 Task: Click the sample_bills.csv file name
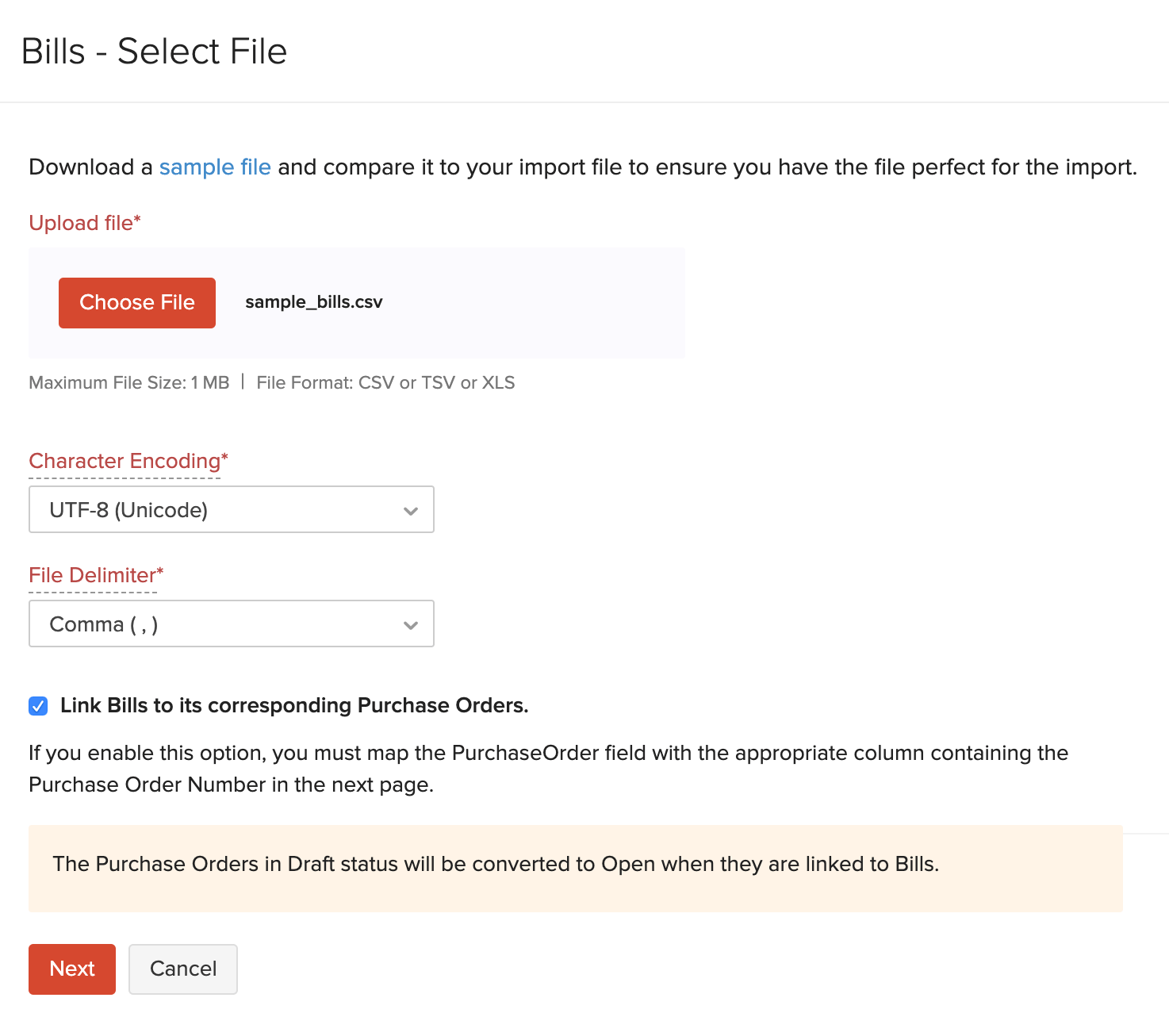(313, 302)
